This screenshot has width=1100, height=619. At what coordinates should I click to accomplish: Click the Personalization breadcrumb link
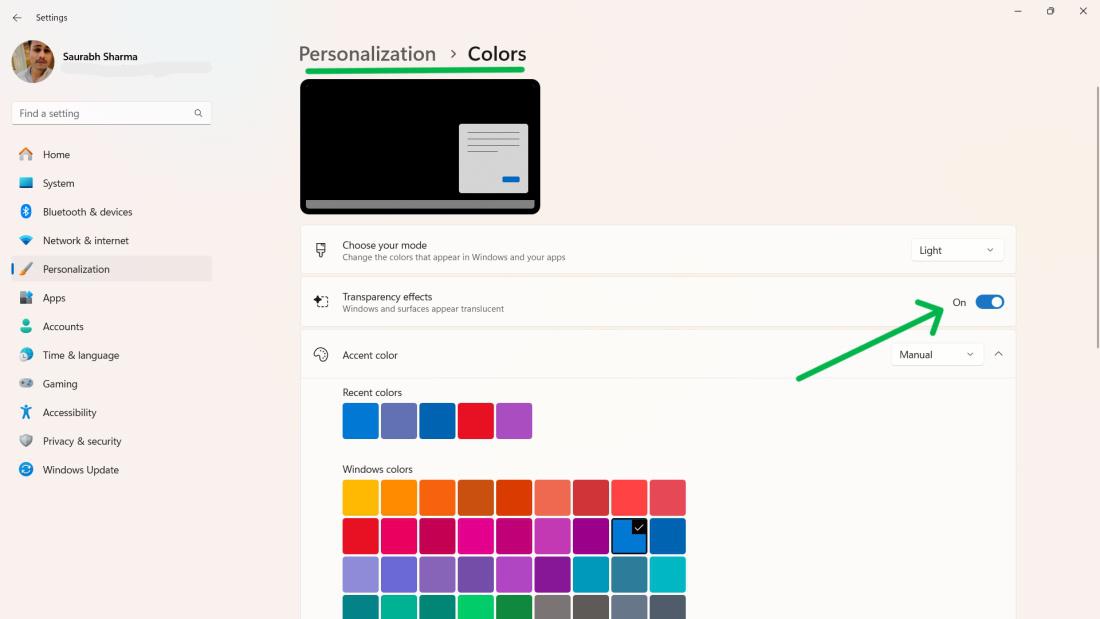click(367, 54)
